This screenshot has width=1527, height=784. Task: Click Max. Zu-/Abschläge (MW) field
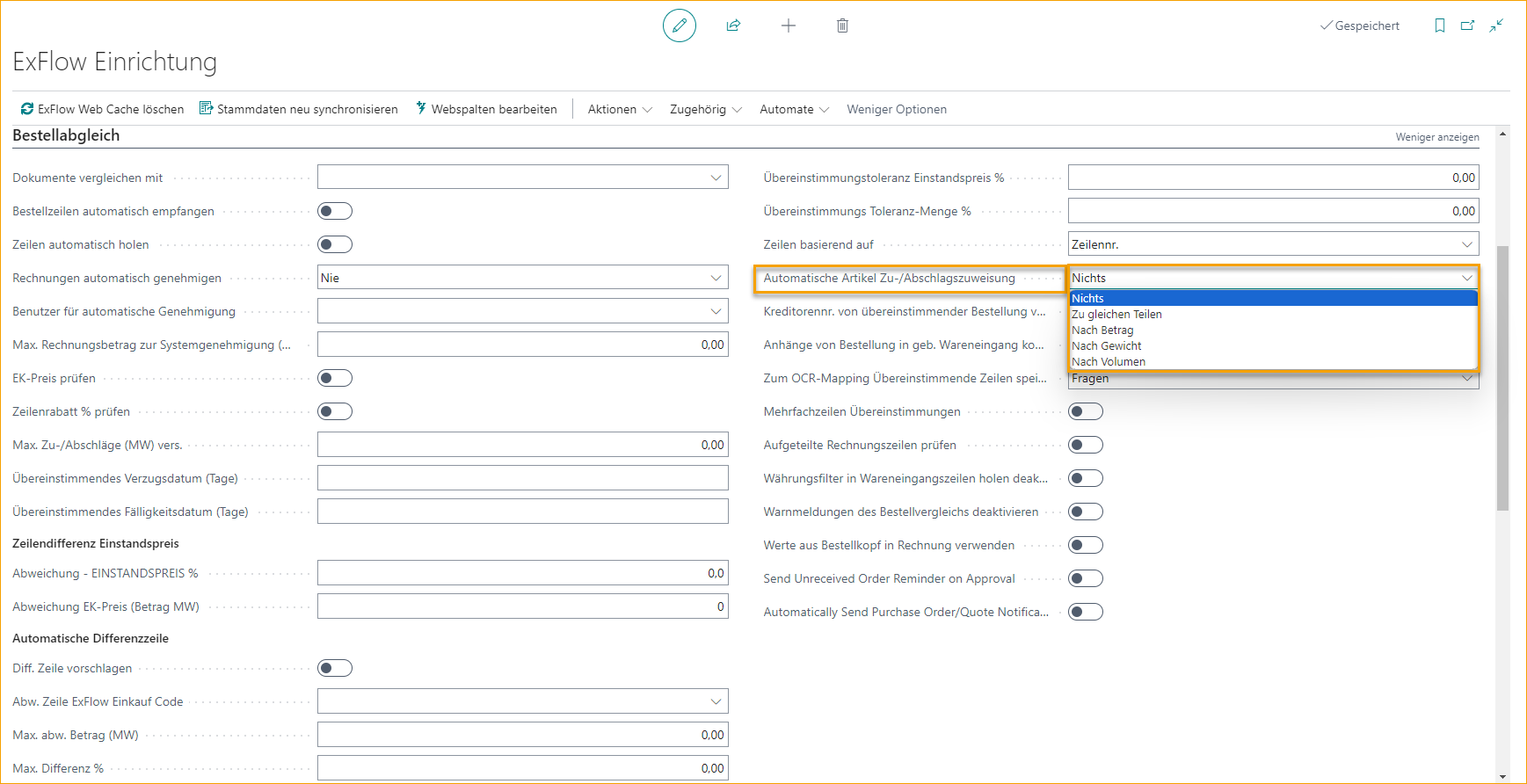coord(522,445)
